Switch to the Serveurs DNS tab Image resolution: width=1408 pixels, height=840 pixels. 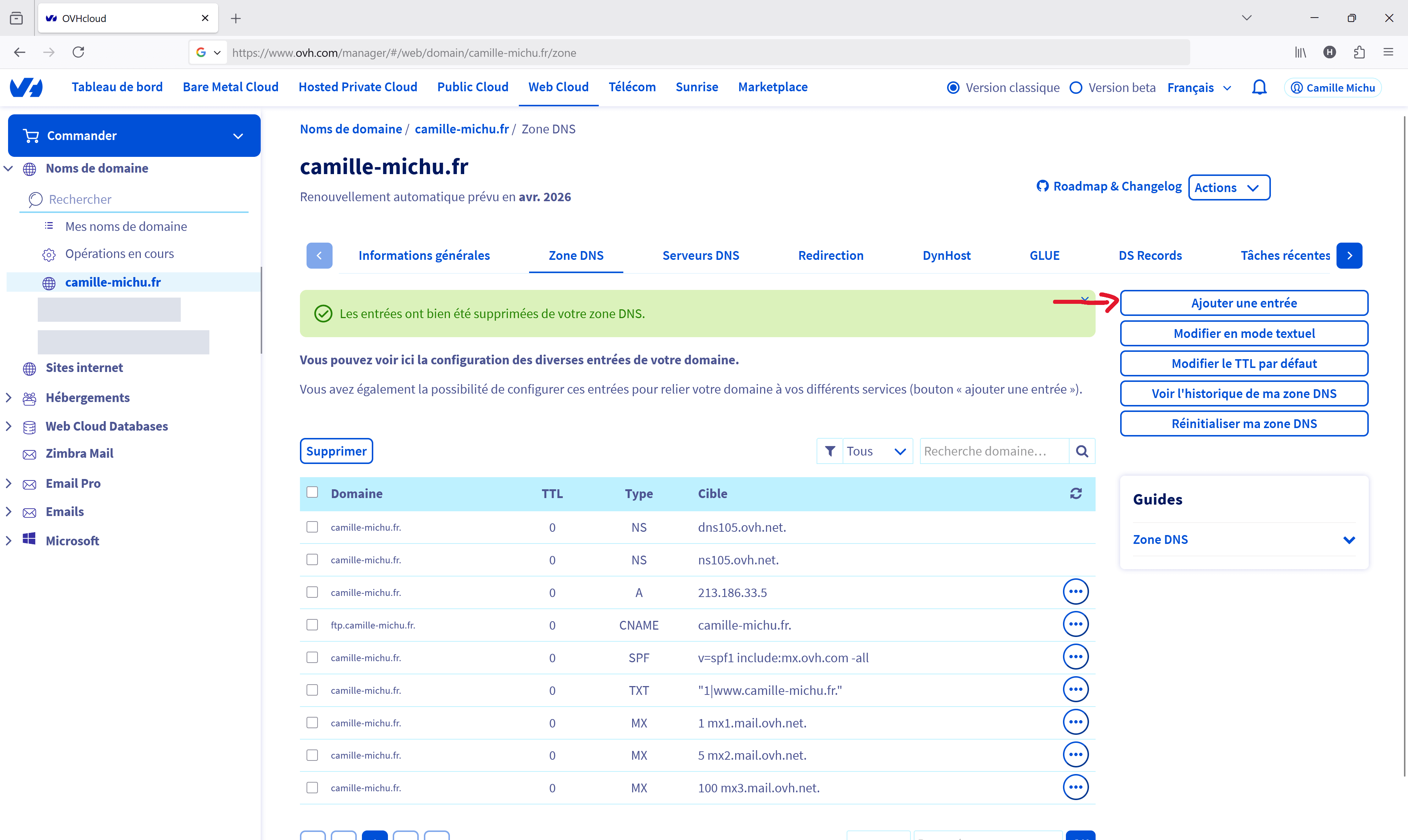(x=700, y=255)
